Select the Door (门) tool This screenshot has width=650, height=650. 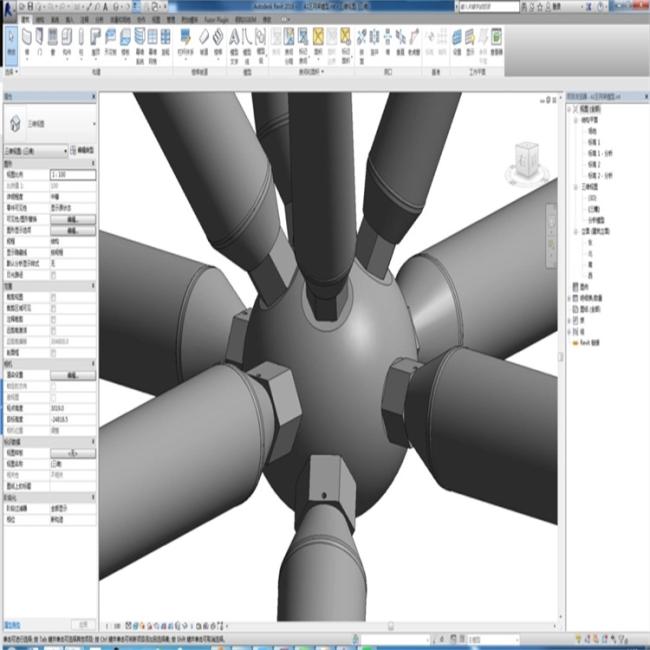point(40,42)
